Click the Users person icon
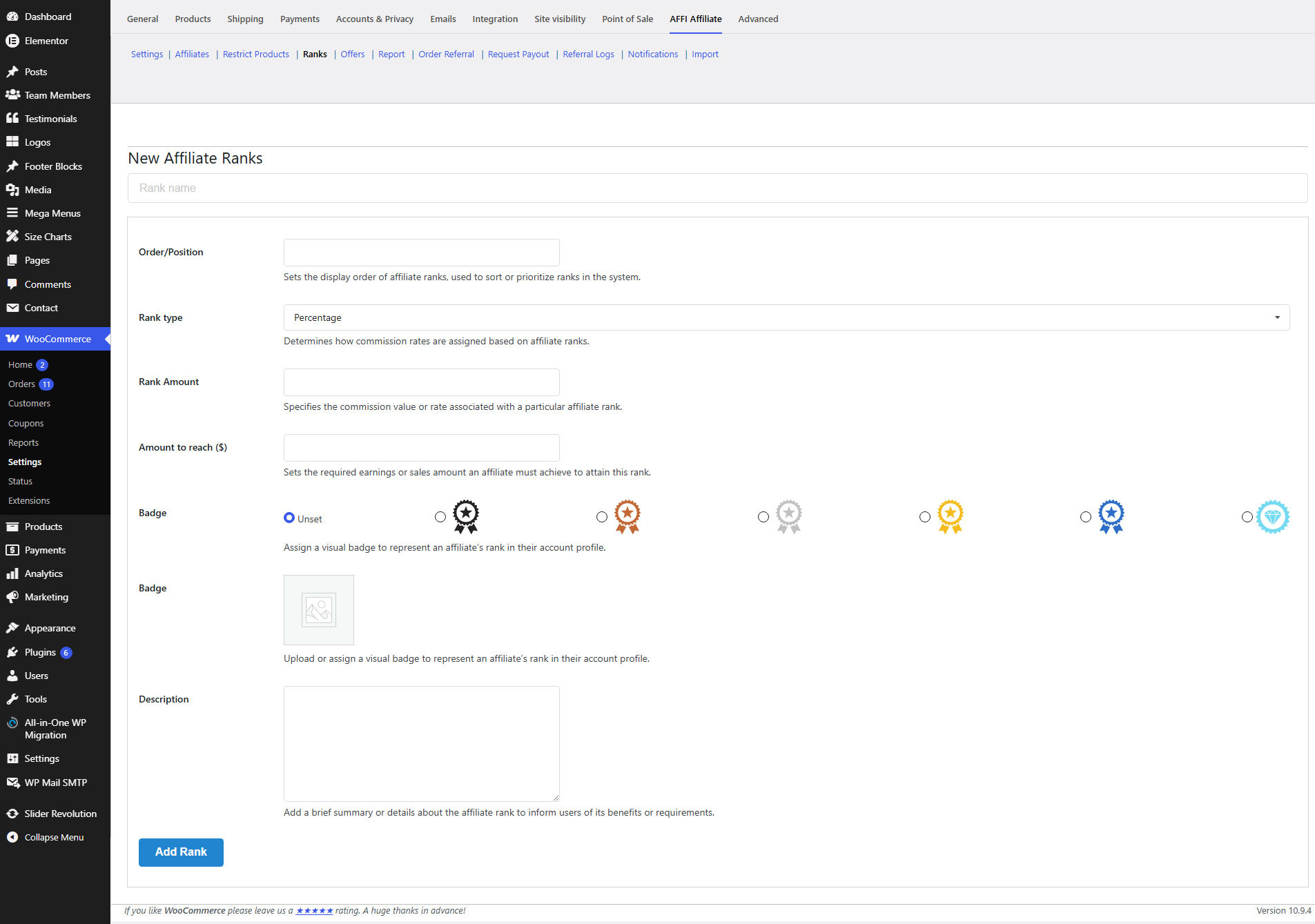The image size is (1315, 924). click(x=12, y=676)
